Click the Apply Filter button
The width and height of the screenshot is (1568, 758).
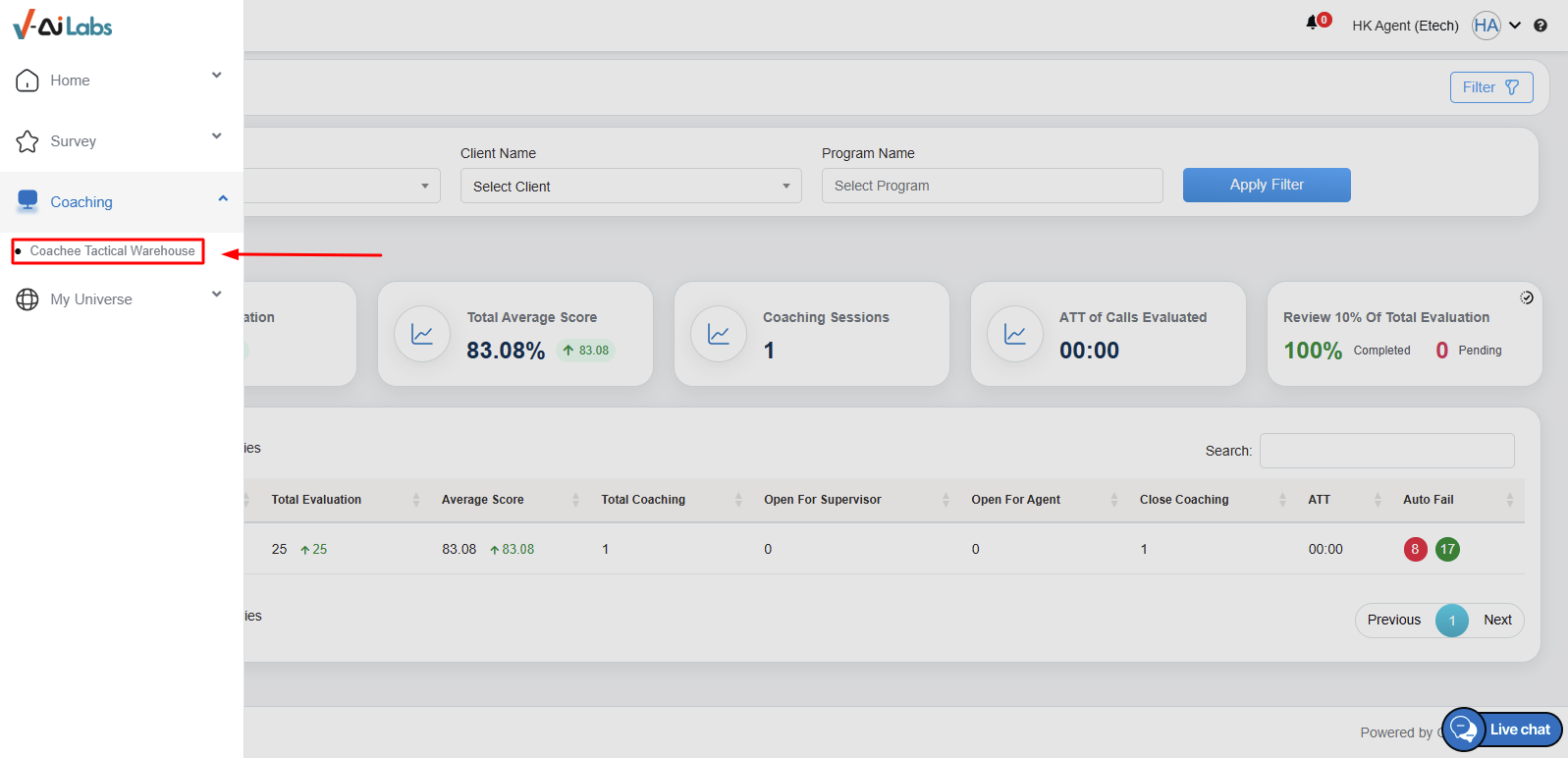click(x=1266, y=185)
